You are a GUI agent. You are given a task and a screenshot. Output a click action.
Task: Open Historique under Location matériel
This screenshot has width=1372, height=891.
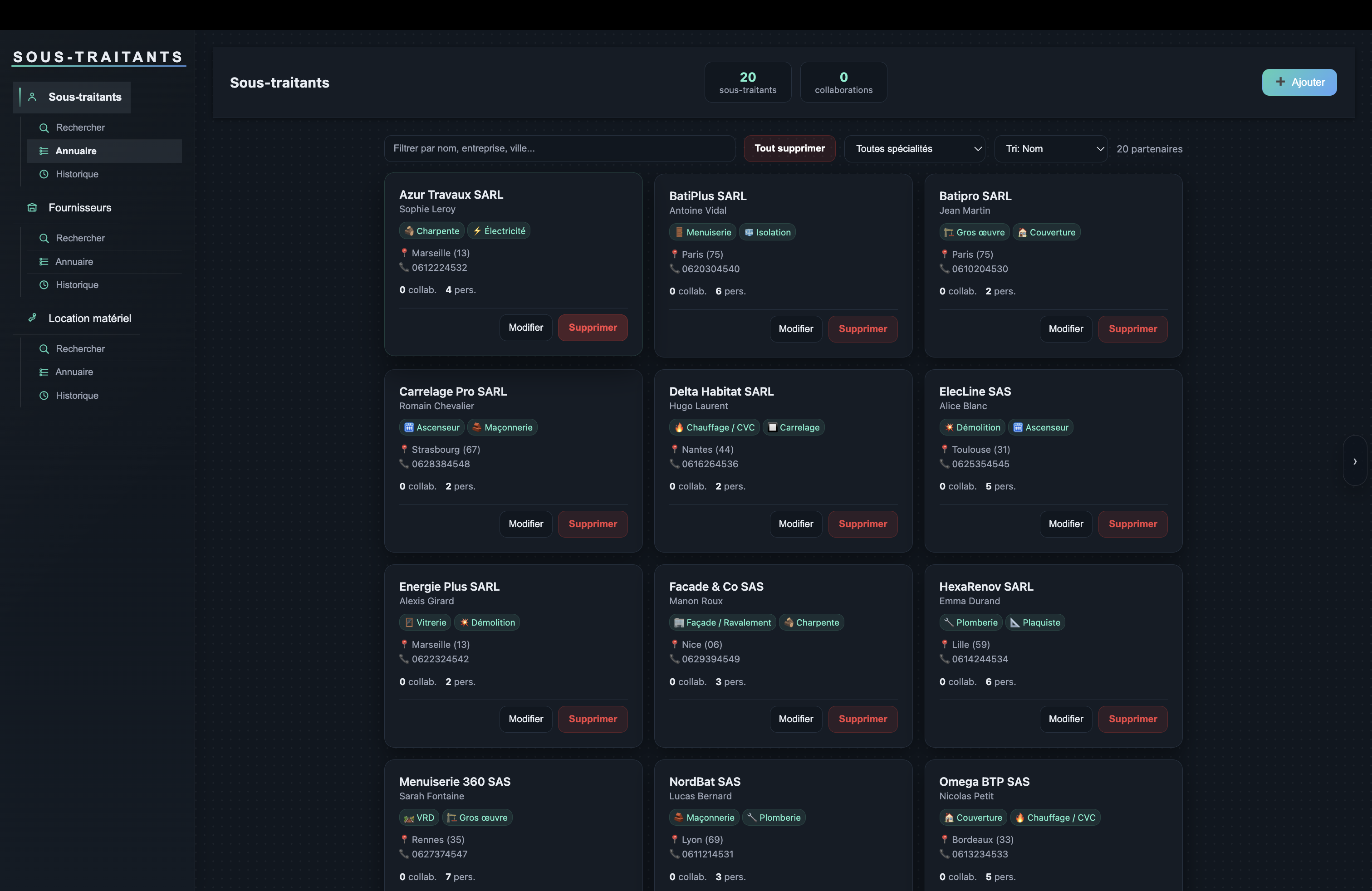coord(77,395)
